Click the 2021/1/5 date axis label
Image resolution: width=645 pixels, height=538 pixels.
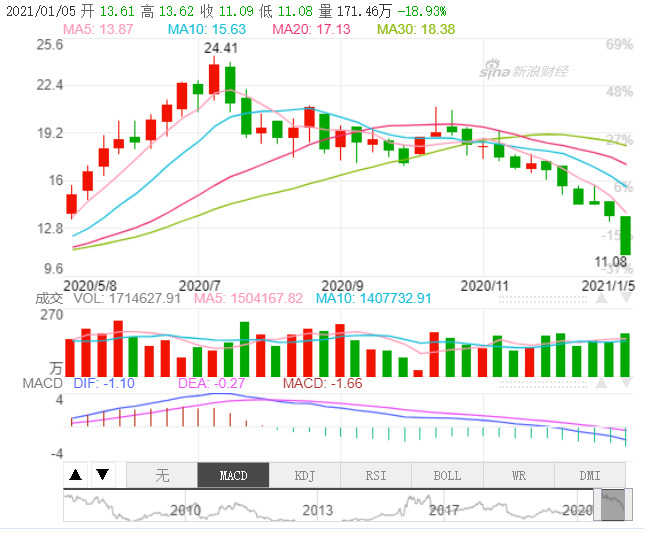[x=608, y=285]
